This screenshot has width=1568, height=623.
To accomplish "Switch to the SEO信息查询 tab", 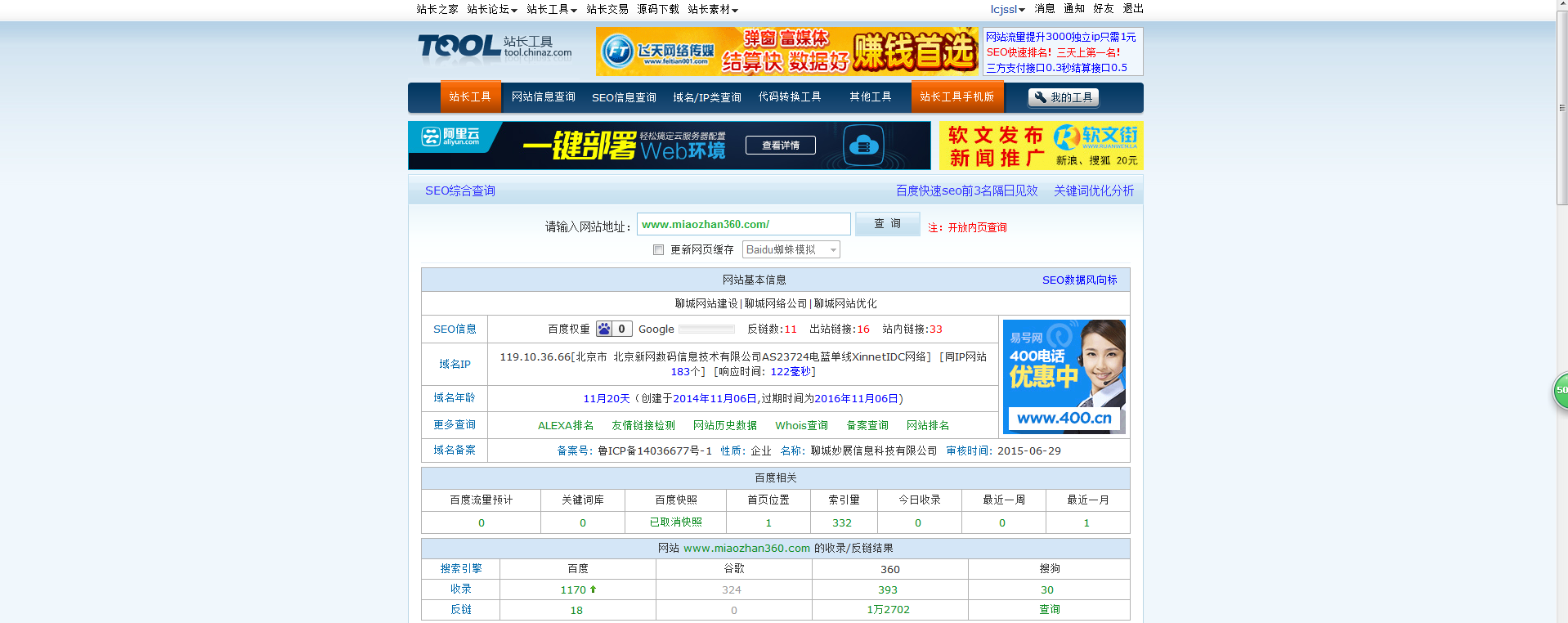I will pyautogui.click(x=624, y=97).
